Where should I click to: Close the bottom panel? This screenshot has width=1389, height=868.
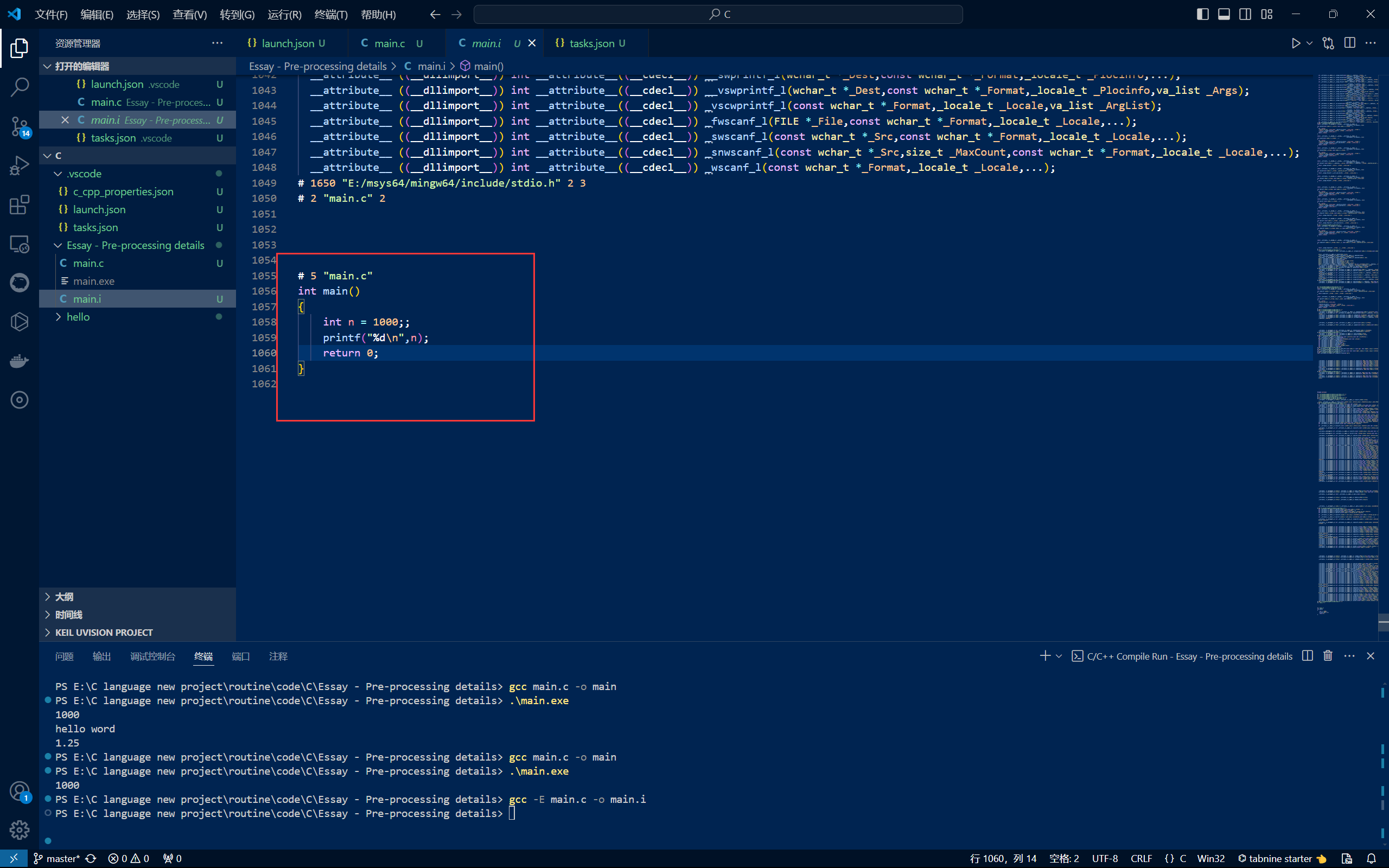1371,655
